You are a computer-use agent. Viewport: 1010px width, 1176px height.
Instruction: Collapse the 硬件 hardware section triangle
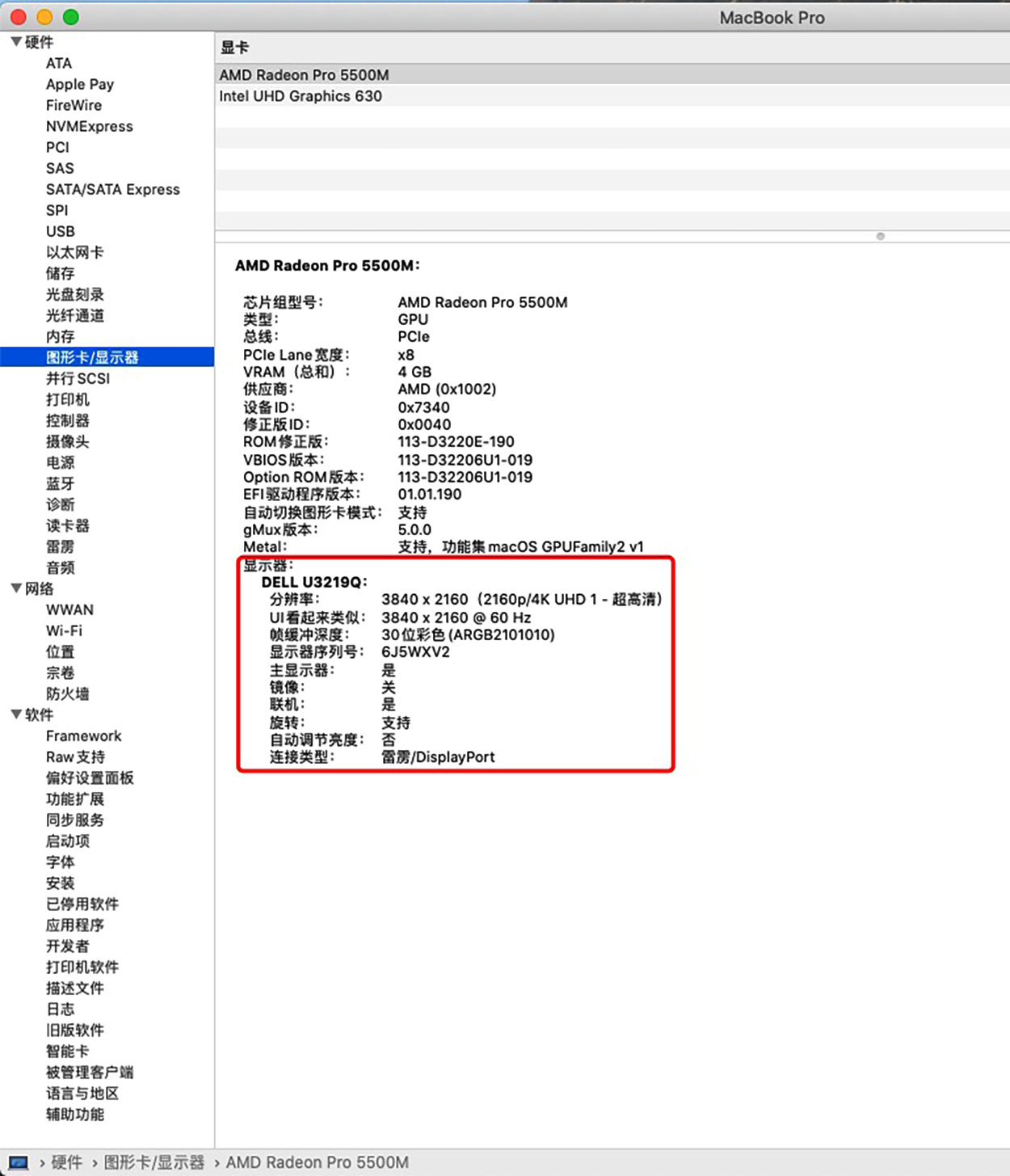(x=16, y=41)
